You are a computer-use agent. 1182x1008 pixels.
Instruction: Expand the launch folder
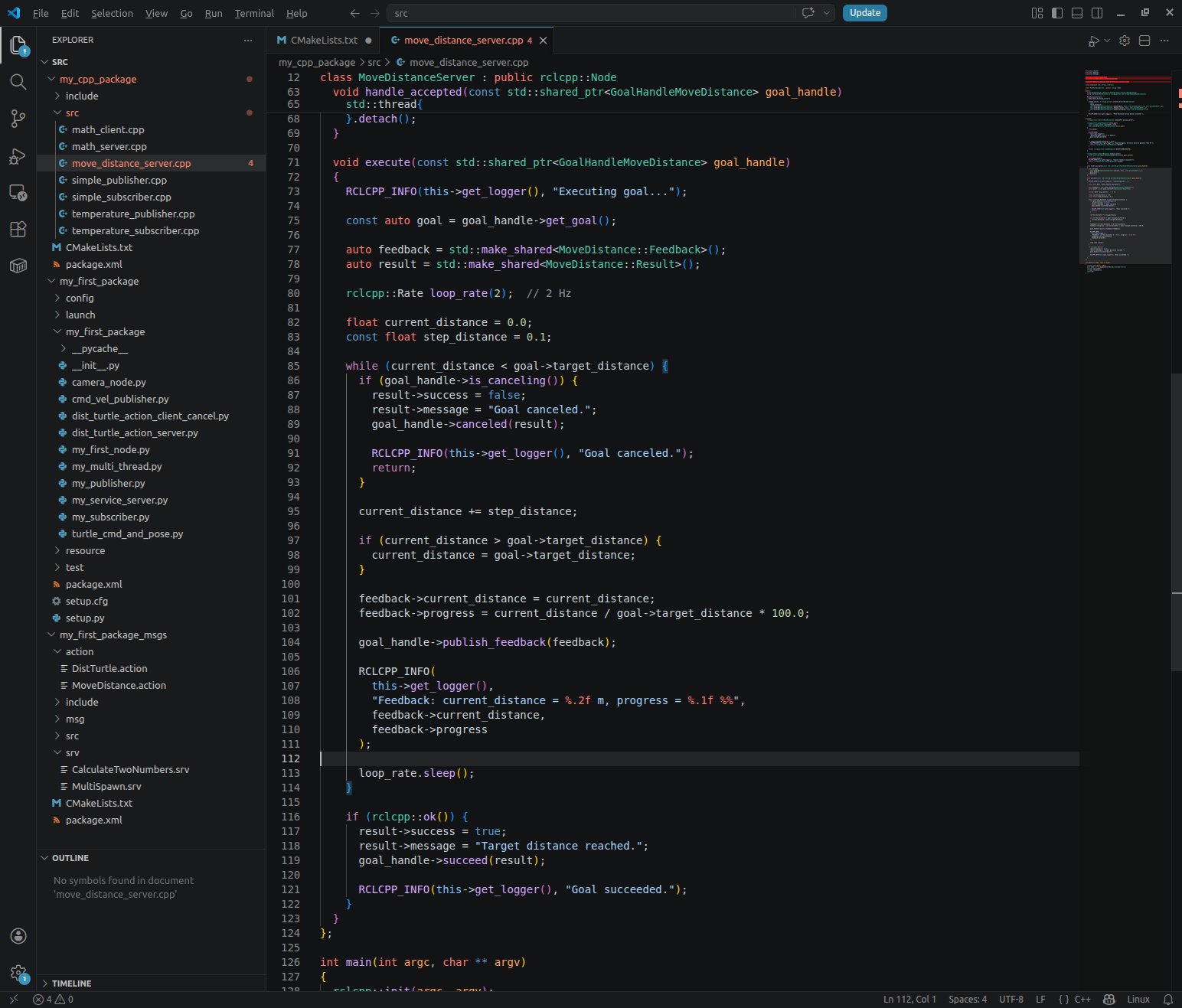point(57,315)
